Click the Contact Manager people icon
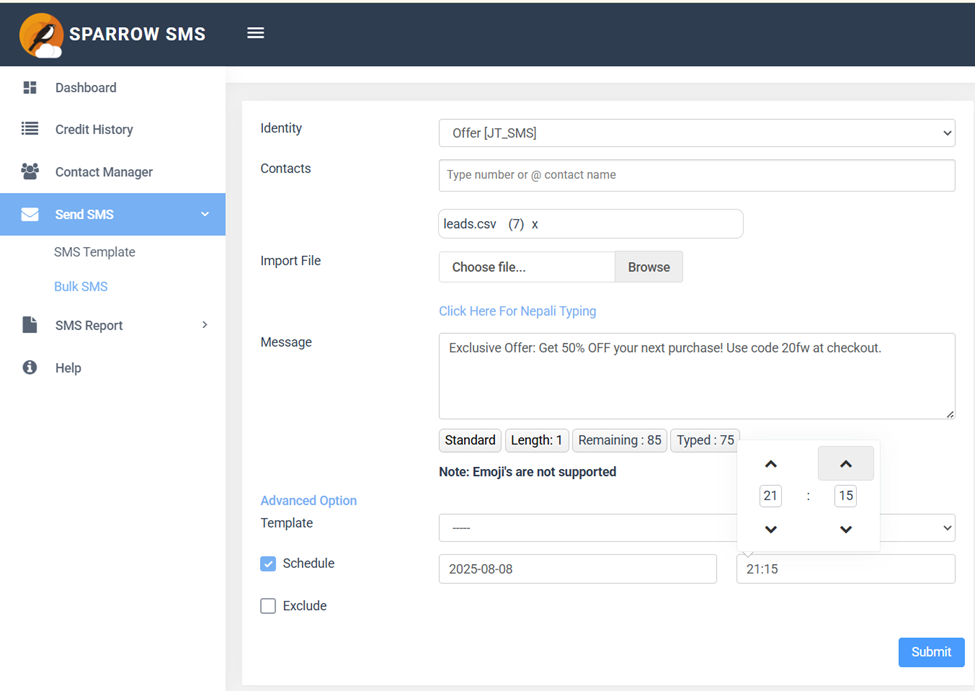Screen dimensions: 975x691 30,171
